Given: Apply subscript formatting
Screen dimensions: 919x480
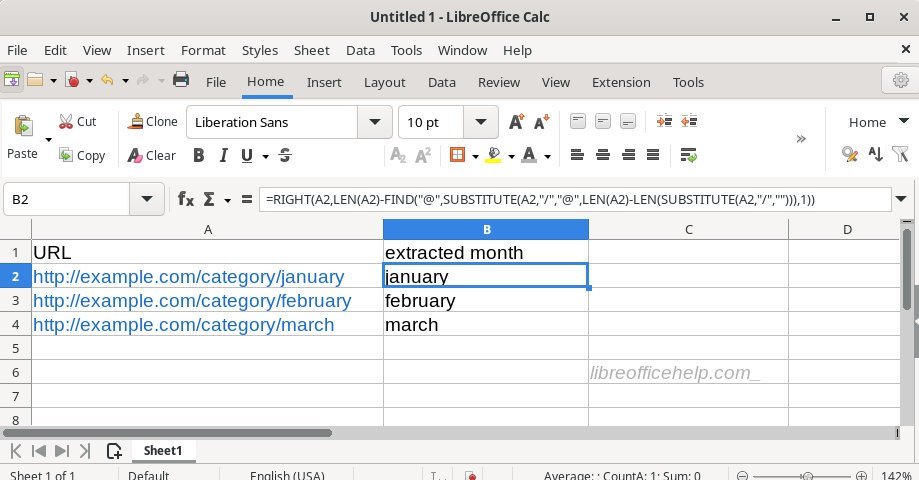Looking at the screenshot, I should tap(398, 155).
